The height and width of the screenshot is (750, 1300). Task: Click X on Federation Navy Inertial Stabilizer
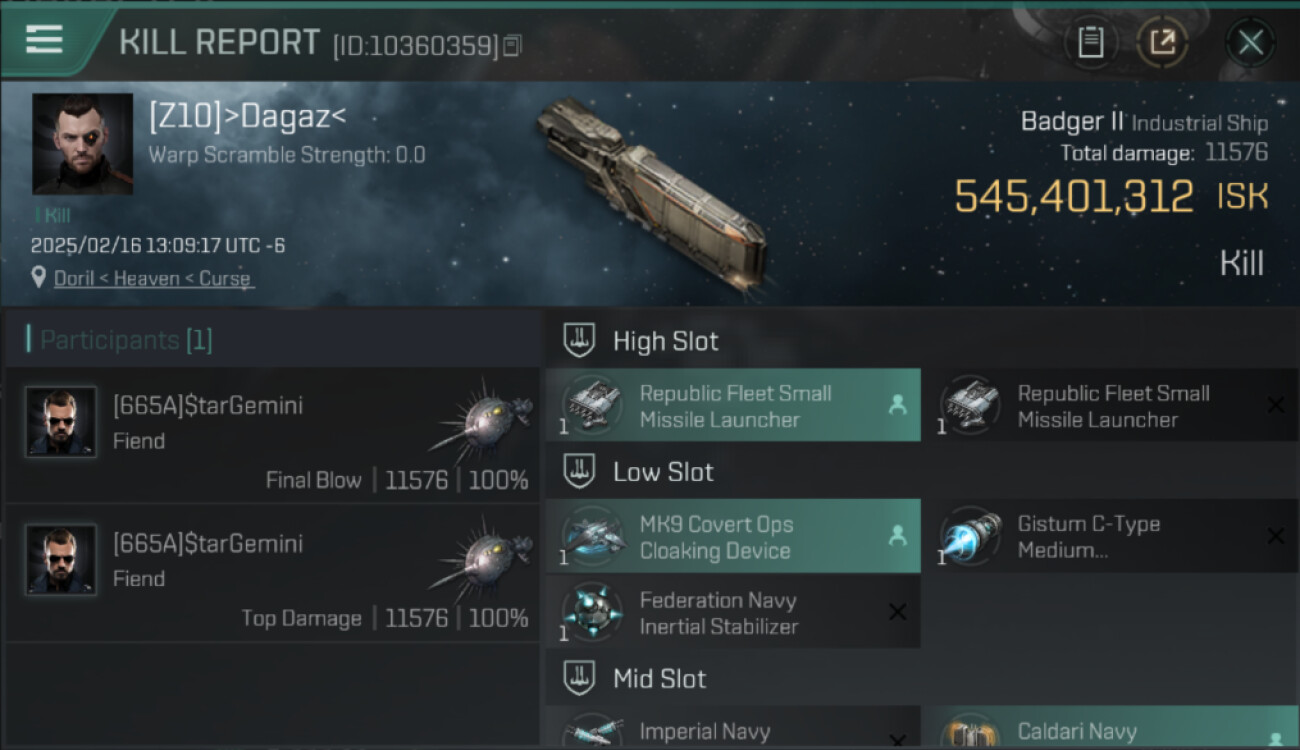pos(898,612)
